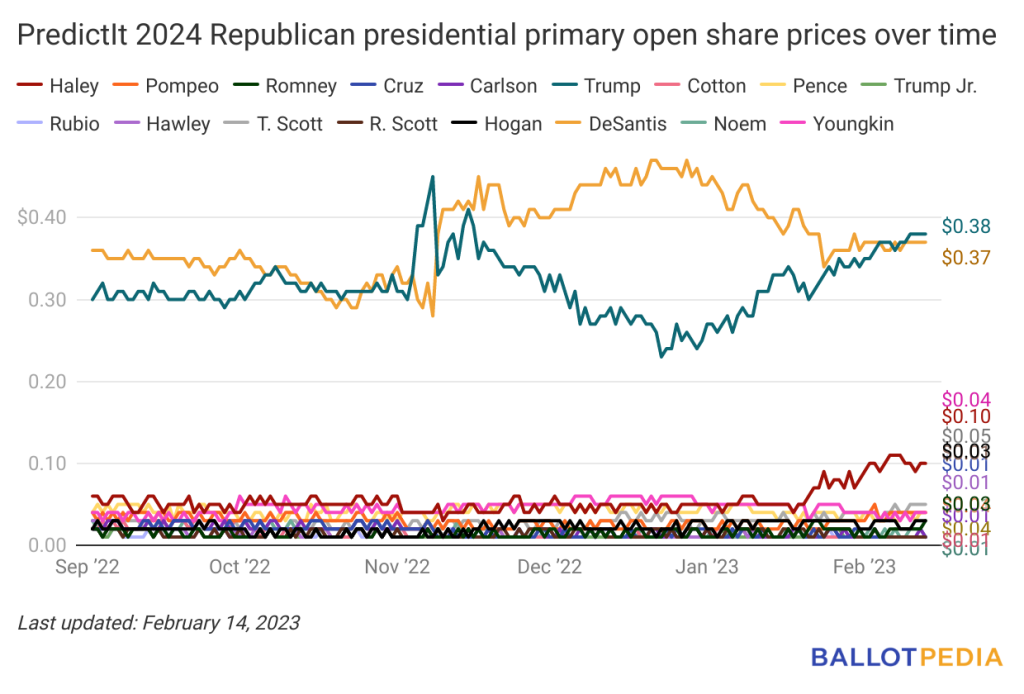1024x694 pixels.
Task: Select the Noem legend item
Action: point(724,124)
